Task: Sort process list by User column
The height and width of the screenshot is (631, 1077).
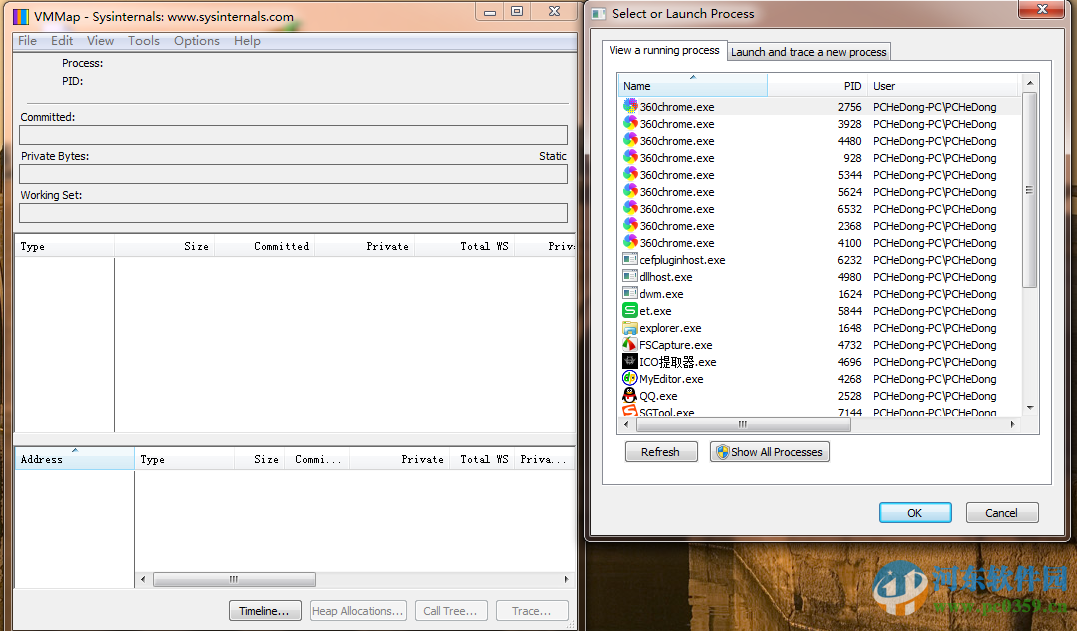Action: tap(943, 86)
